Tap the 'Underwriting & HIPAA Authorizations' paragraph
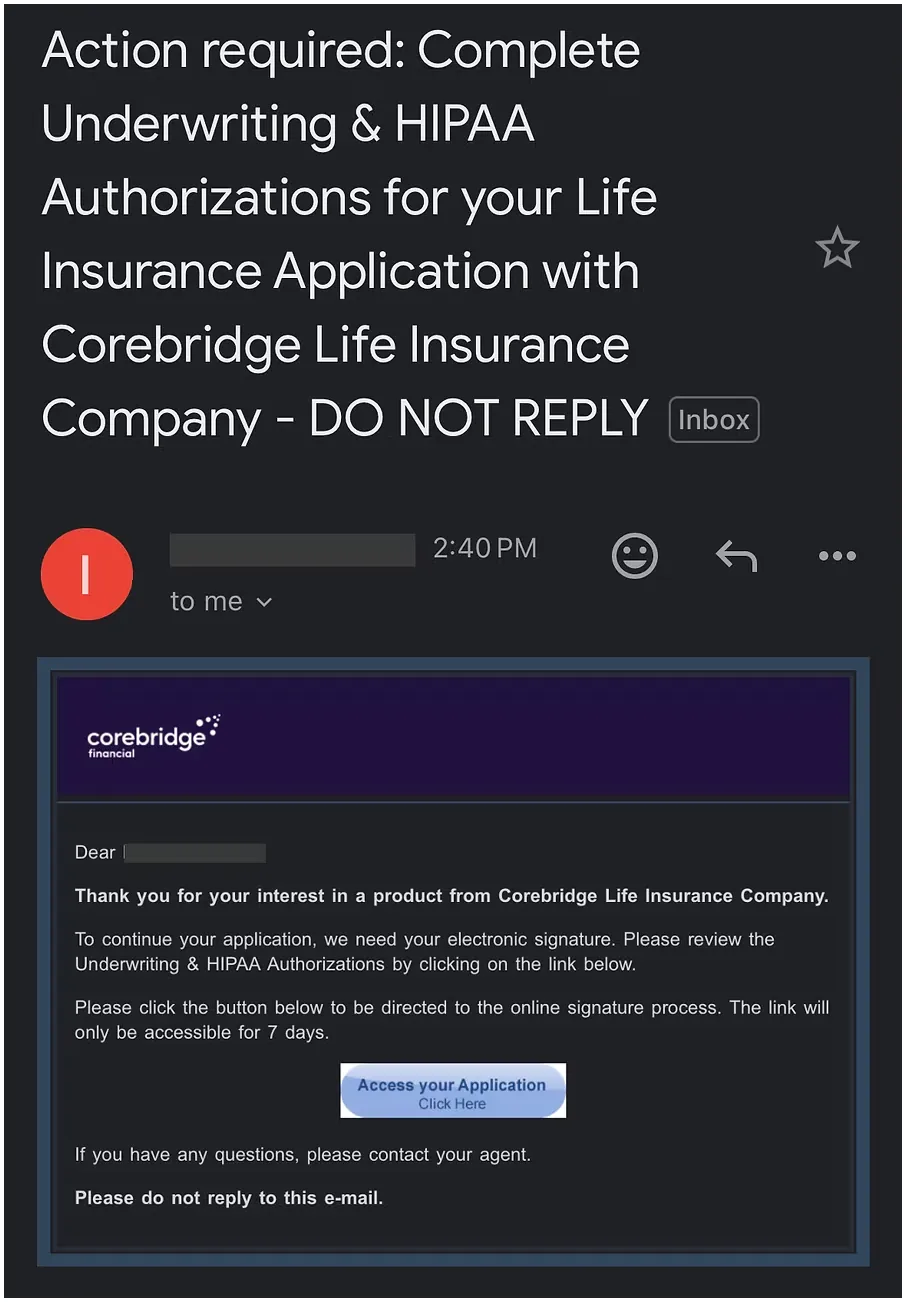 pyautogui.click(x=425, y=952)
